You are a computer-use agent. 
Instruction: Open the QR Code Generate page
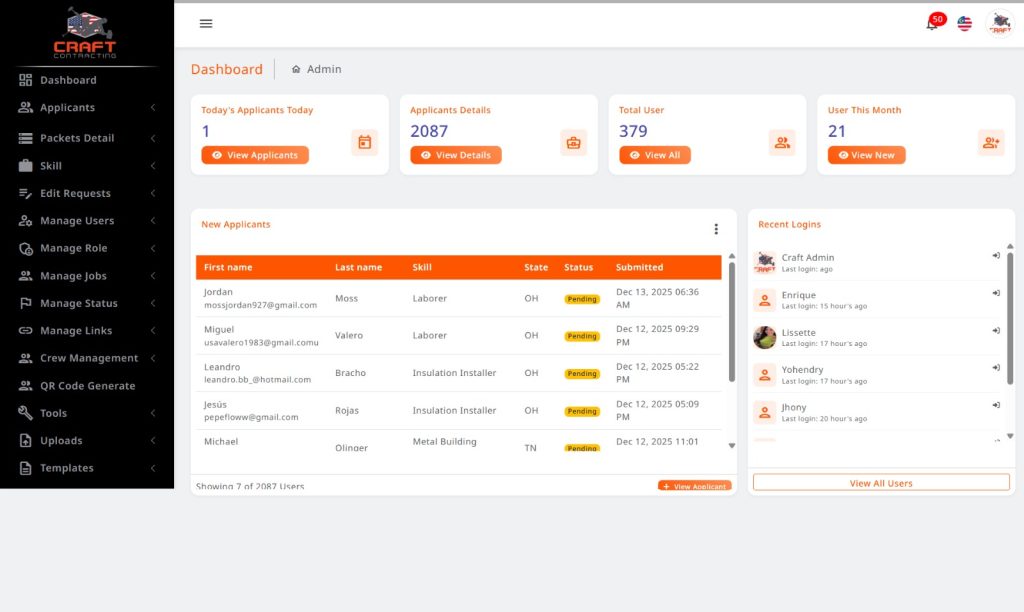[x=86, y=386]
